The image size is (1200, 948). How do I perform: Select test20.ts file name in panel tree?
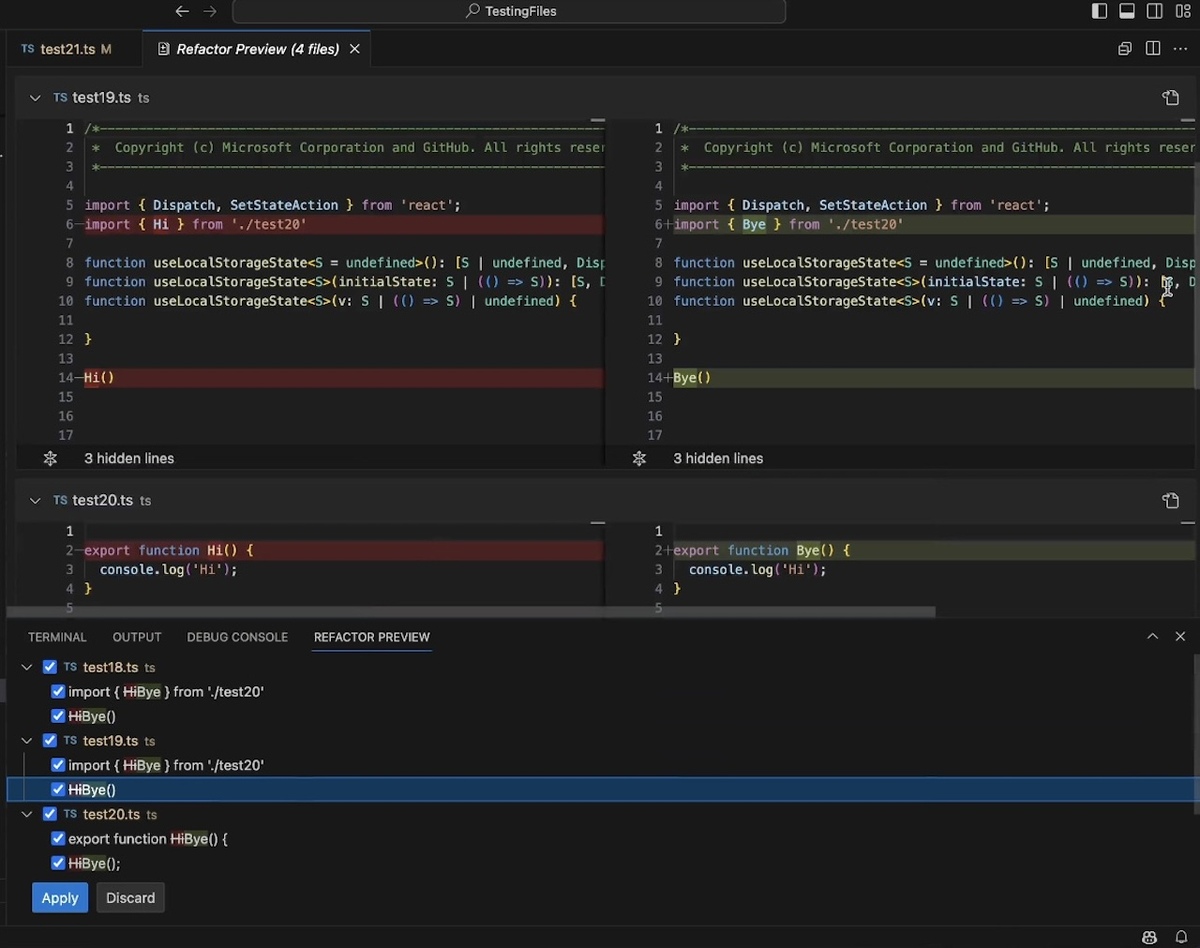[112, 814]
